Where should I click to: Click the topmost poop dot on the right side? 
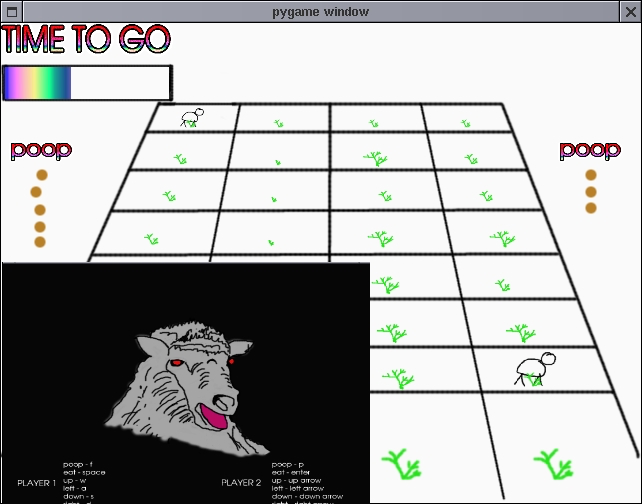point(591,175)
